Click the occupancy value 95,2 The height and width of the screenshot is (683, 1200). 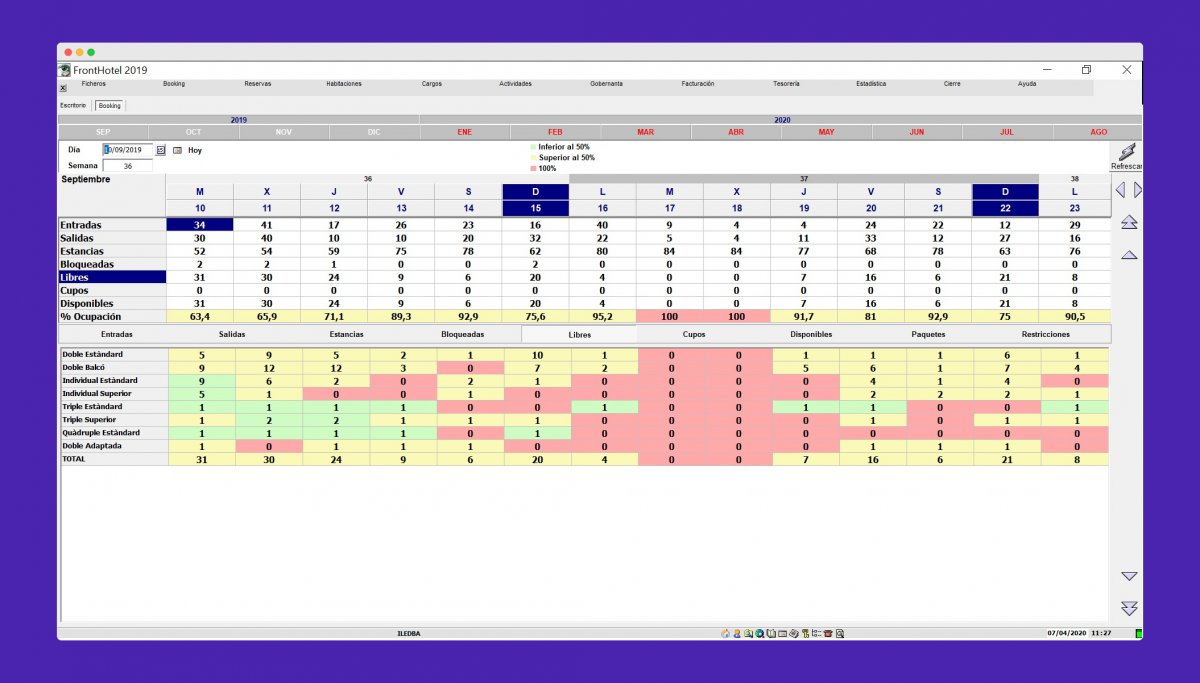[602, 316]
